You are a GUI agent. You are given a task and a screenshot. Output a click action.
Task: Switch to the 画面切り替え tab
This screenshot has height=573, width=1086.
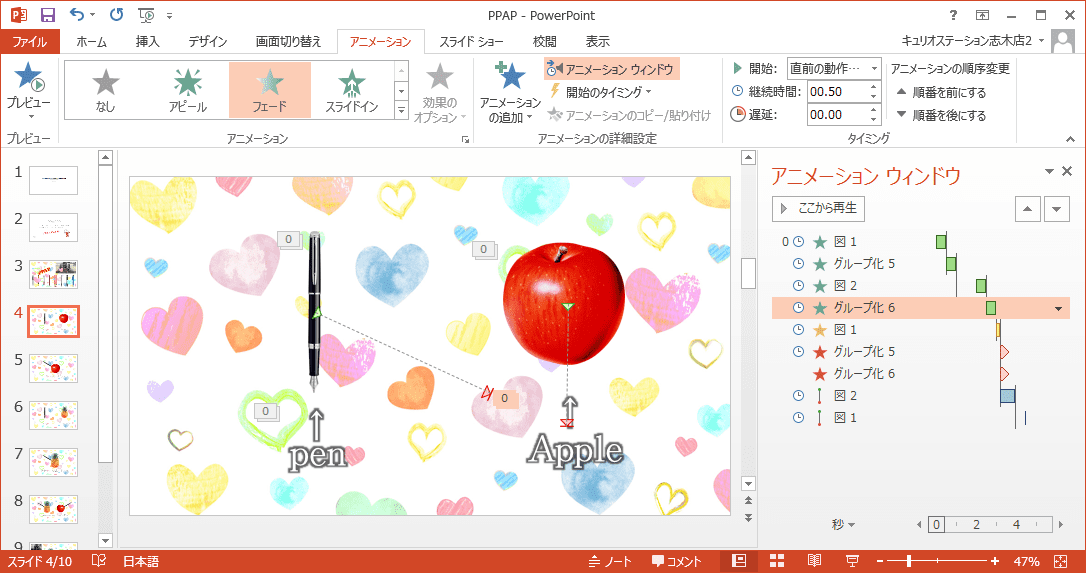tap(288, 42)
